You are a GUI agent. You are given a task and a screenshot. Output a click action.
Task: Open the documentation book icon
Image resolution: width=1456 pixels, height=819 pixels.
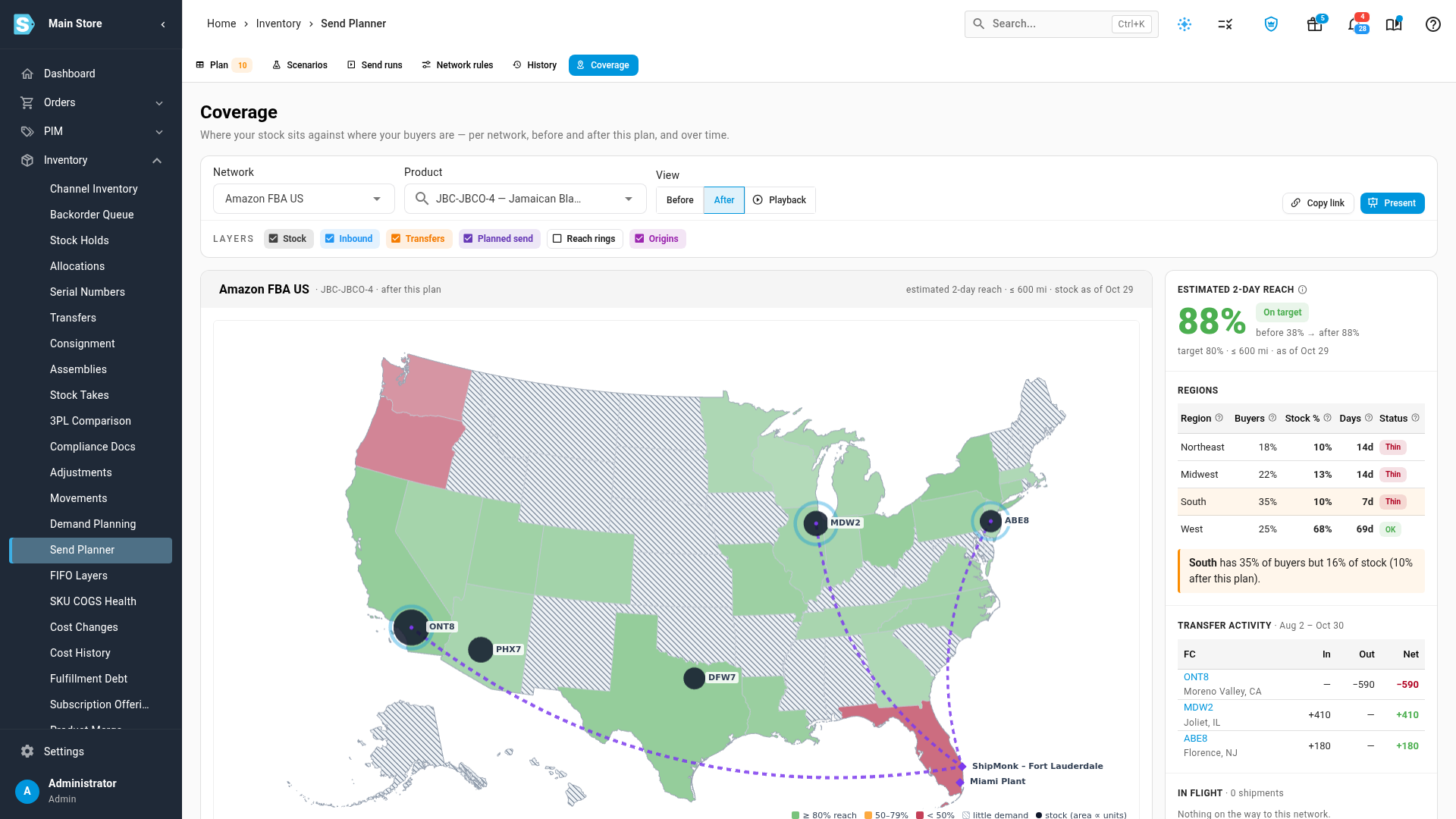click(x=1394, y=24)
